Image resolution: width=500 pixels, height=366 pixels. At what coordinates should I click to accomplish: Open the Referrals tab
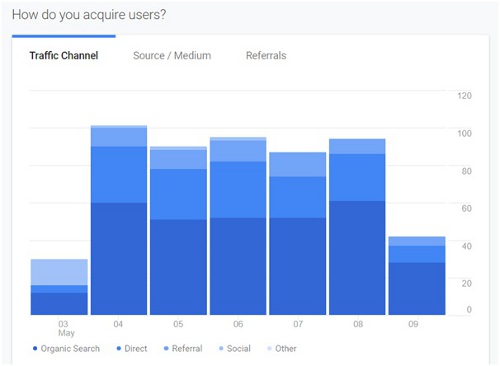266,55
